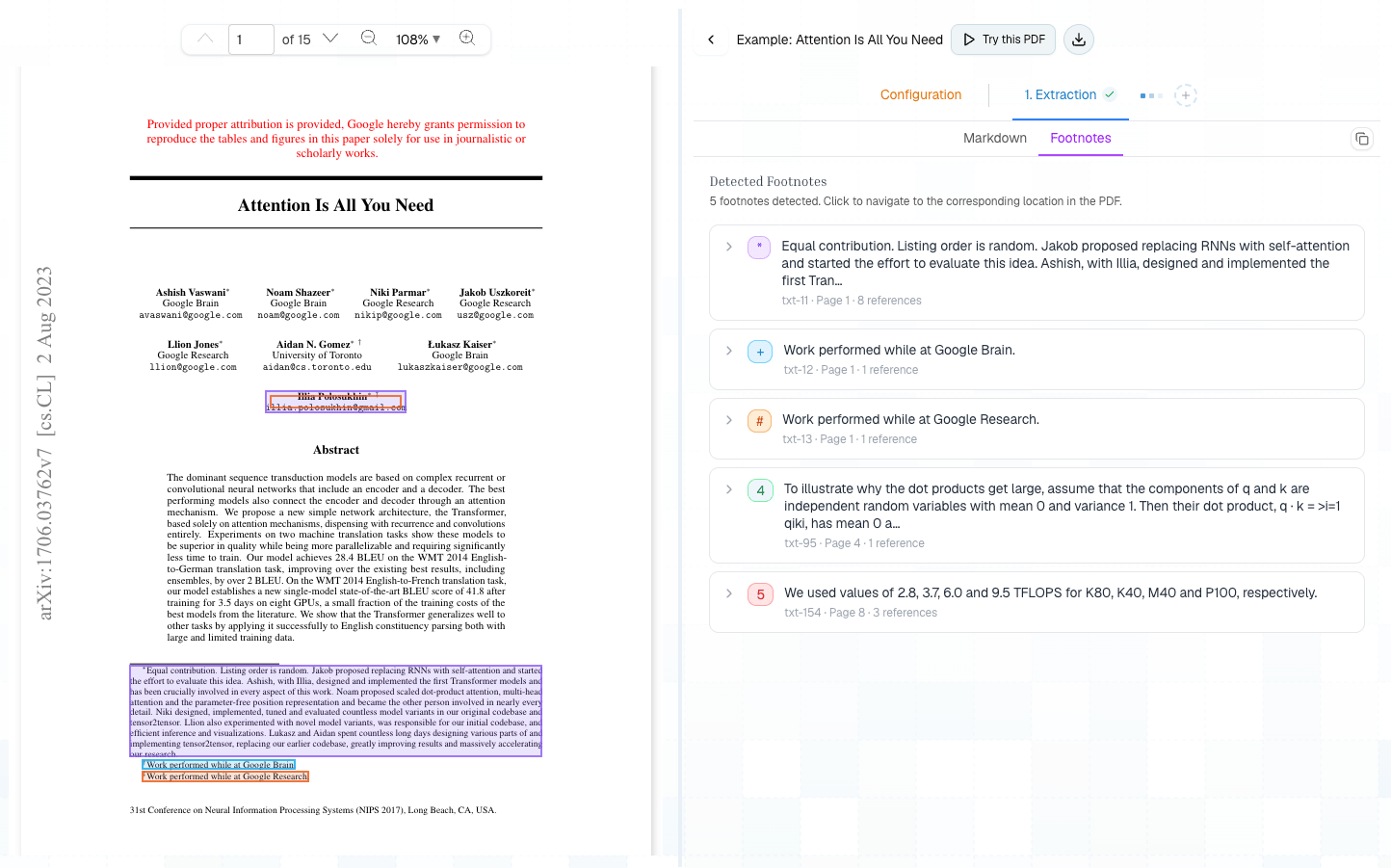This screenshot has width=1391, height=868.
Task: Click orange 'Work performed while at Google Research' highlight
Action: (x=225, y=776)
